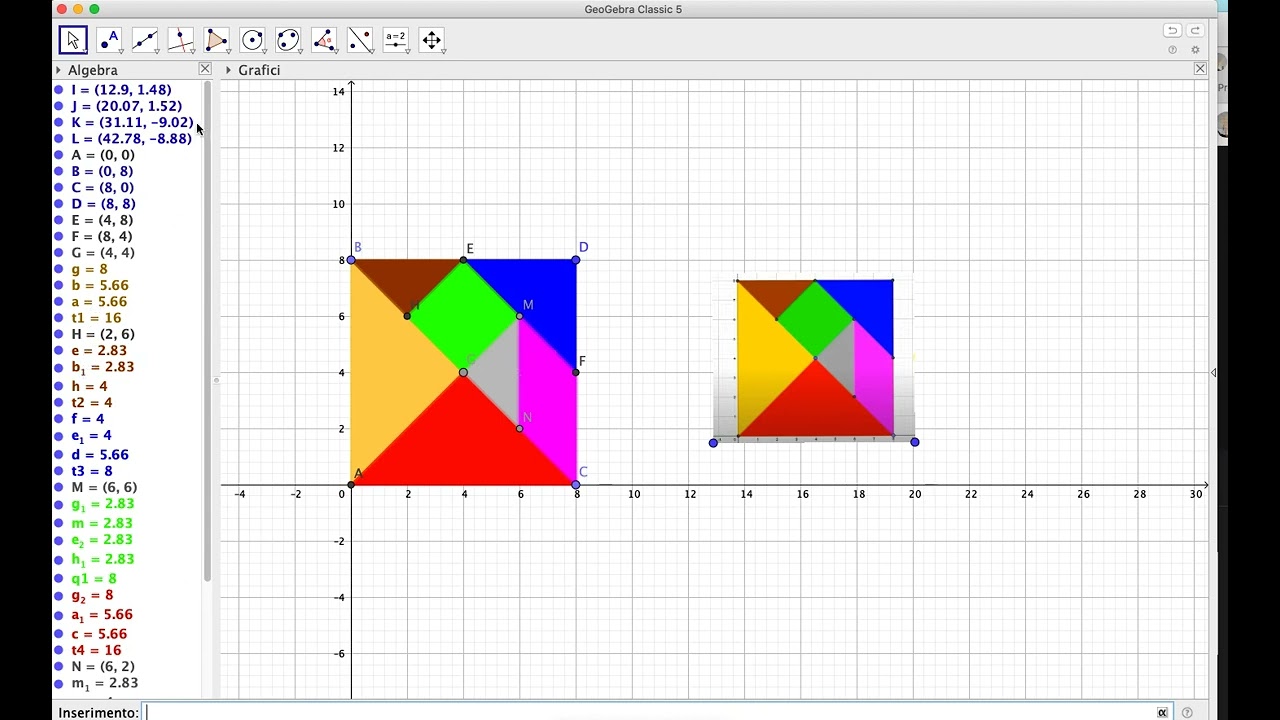Image resolution: width=1280 pixels, height=720 pixels.
Task: Click point N on the graph
Action: pyautogui.click(x=520, y=429)
